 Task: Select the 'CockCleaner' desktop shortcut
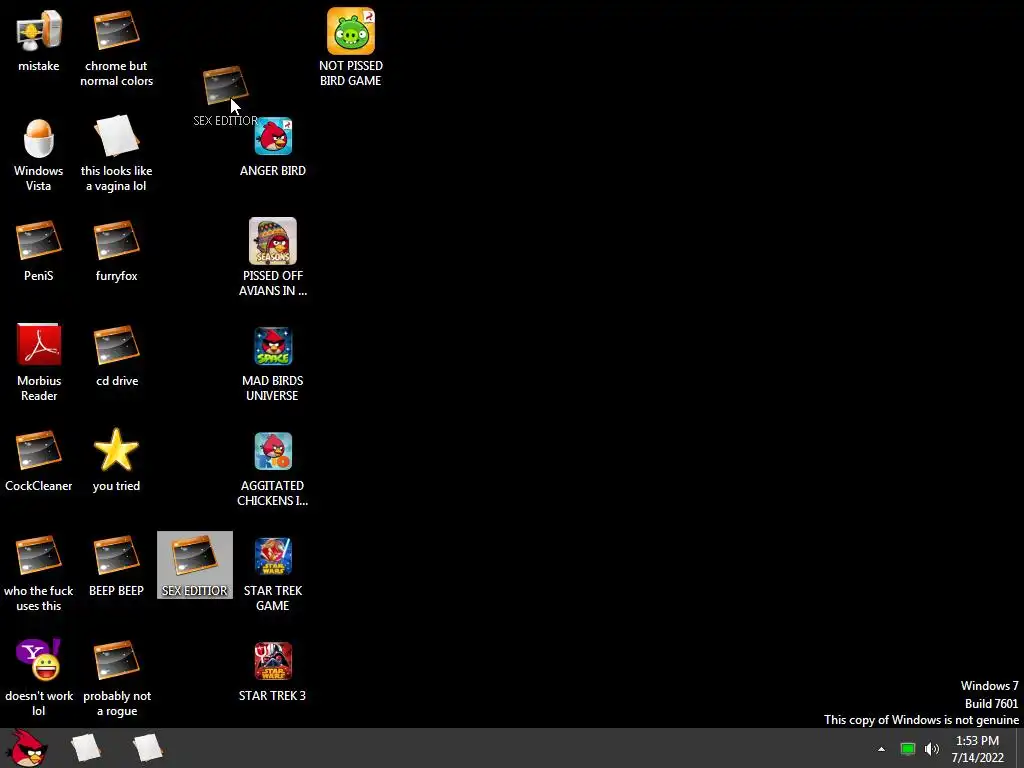[39, 451]
